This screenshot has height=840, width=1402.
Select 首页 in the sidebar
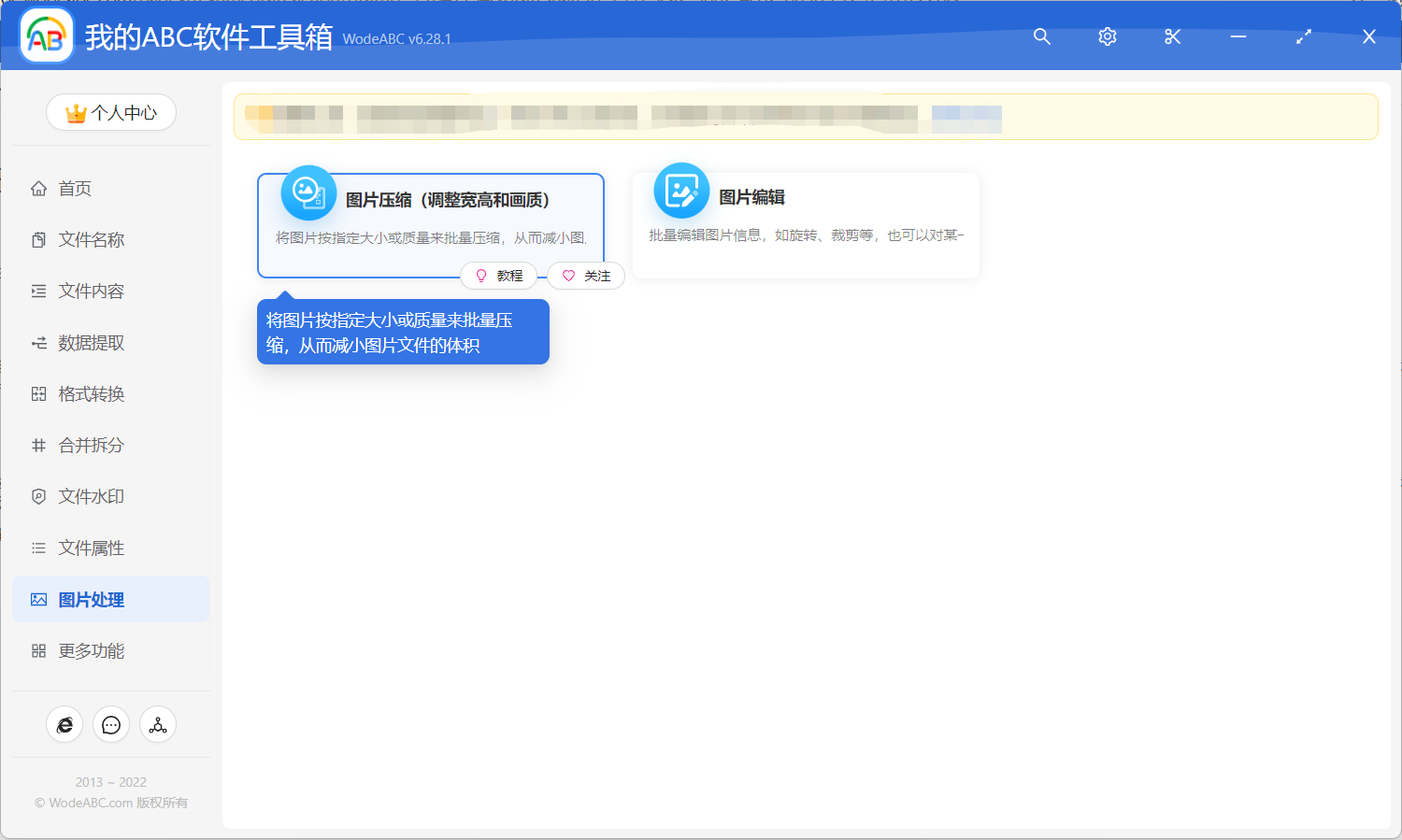[x=75, y=188]
